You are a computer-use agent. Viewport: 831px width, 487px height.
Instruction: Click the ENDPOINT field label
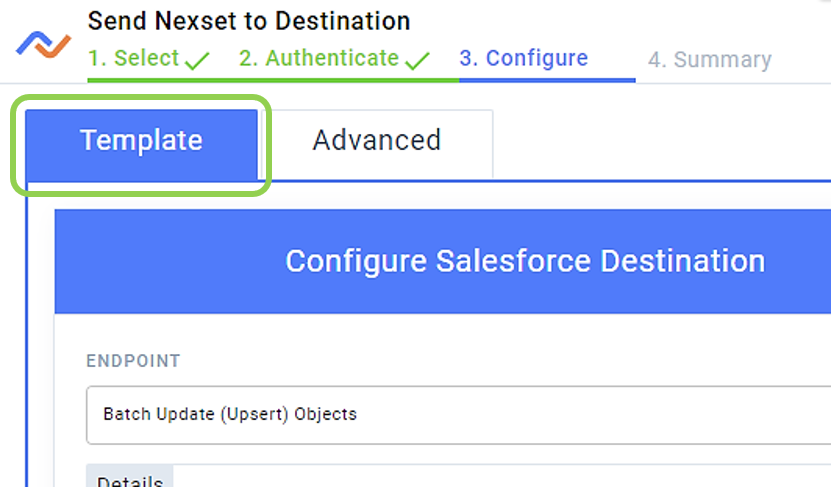(133, 361)
